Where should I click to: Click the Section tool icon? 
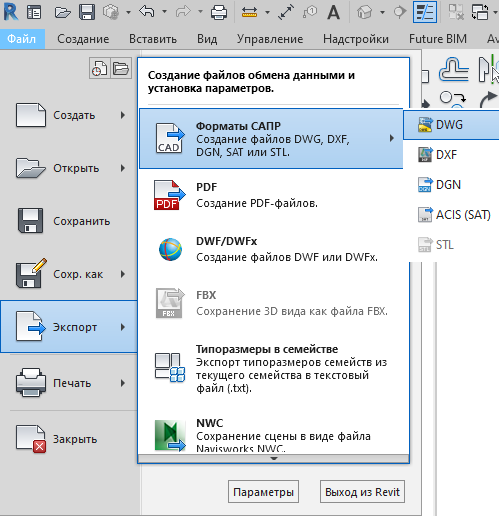399,12
